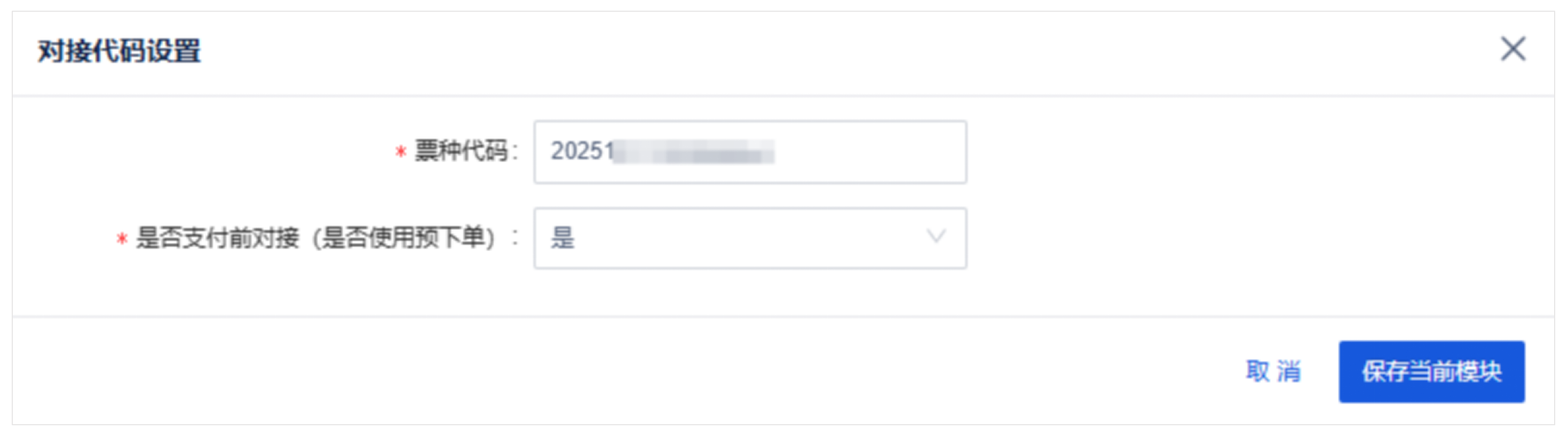Viewport: 1568px width, 437px height.
Task: Click 取消 to cancel the settings
Action: coord(1273,371)
